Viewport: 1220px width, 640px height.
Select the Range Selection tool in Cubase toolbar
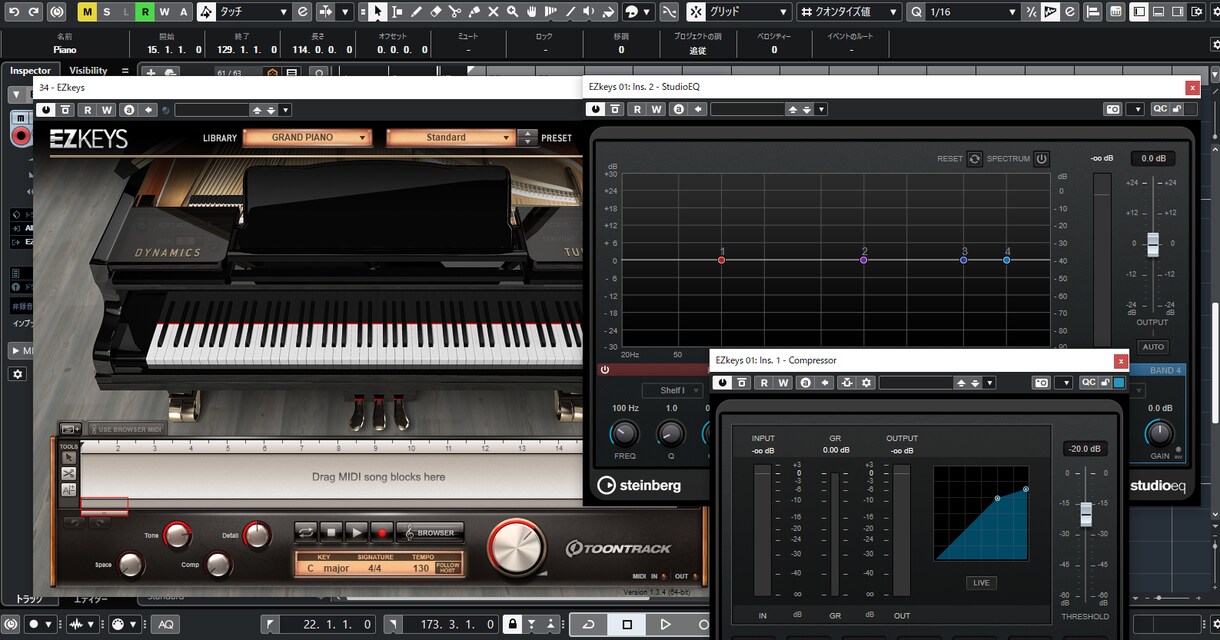[397, 12]
